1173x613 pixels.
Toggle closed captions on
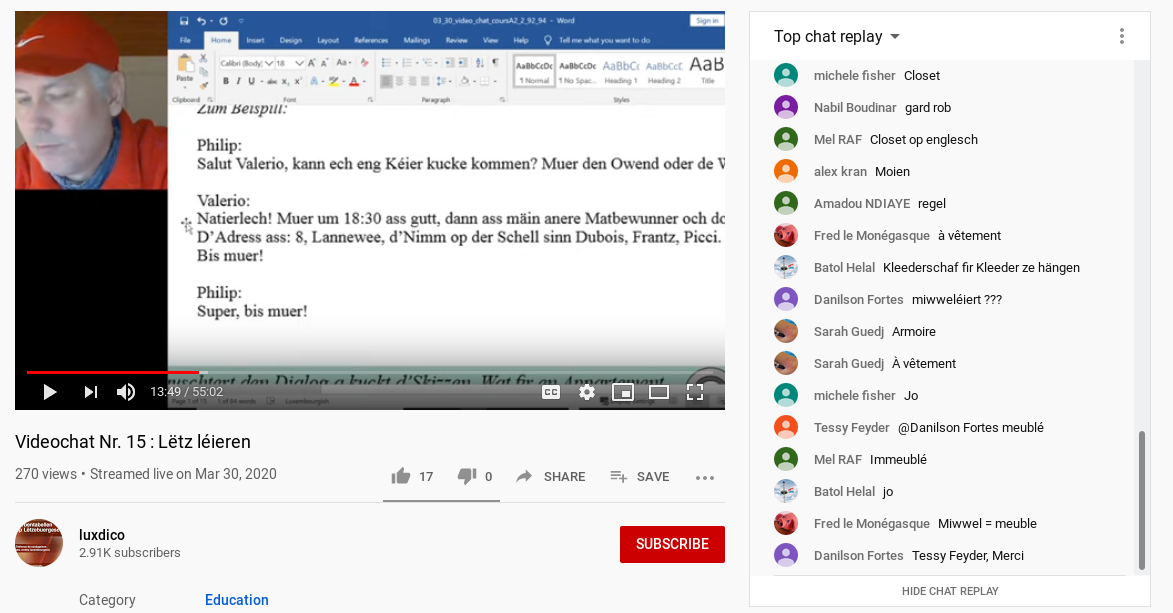(x=550, y=391)
